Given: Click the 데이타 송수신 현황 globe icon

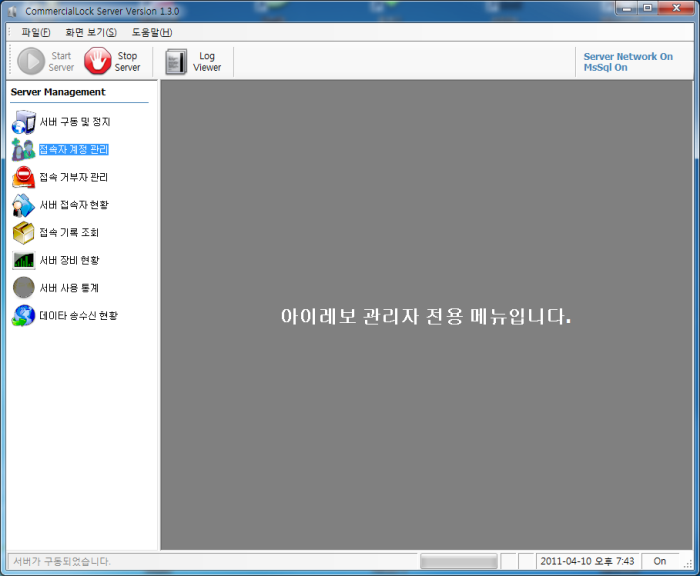Looking at the screenshot, I should [23, 315].
